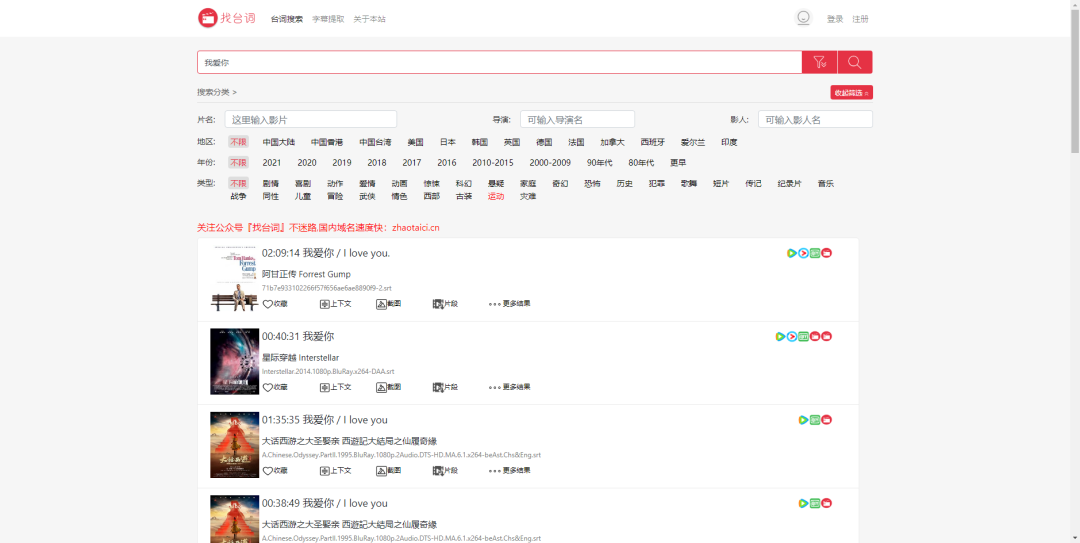Open 上下文 context for Forrest Gump result
The width and height of the screenshot is (1080, 543).
click(335, 304)
